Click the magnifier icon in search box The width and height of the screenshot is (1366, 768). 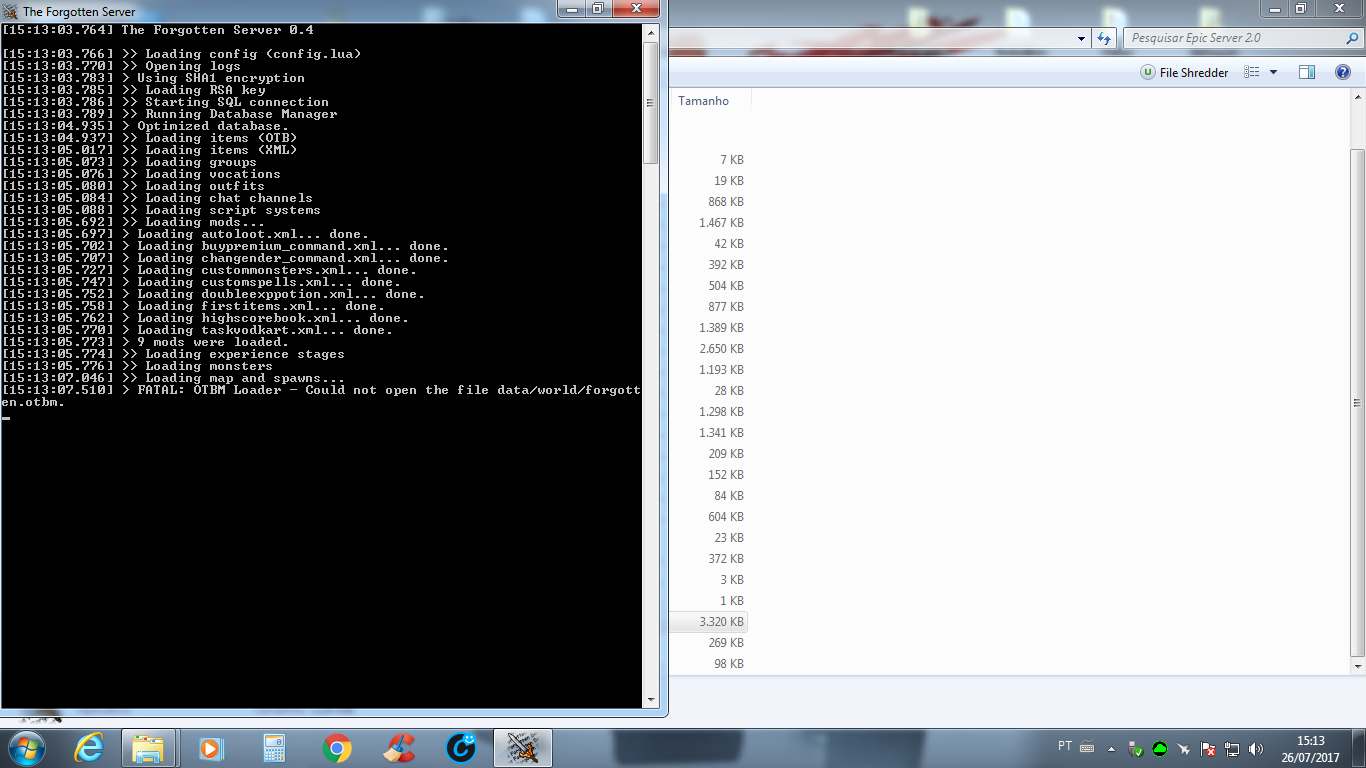(1352, 38)
